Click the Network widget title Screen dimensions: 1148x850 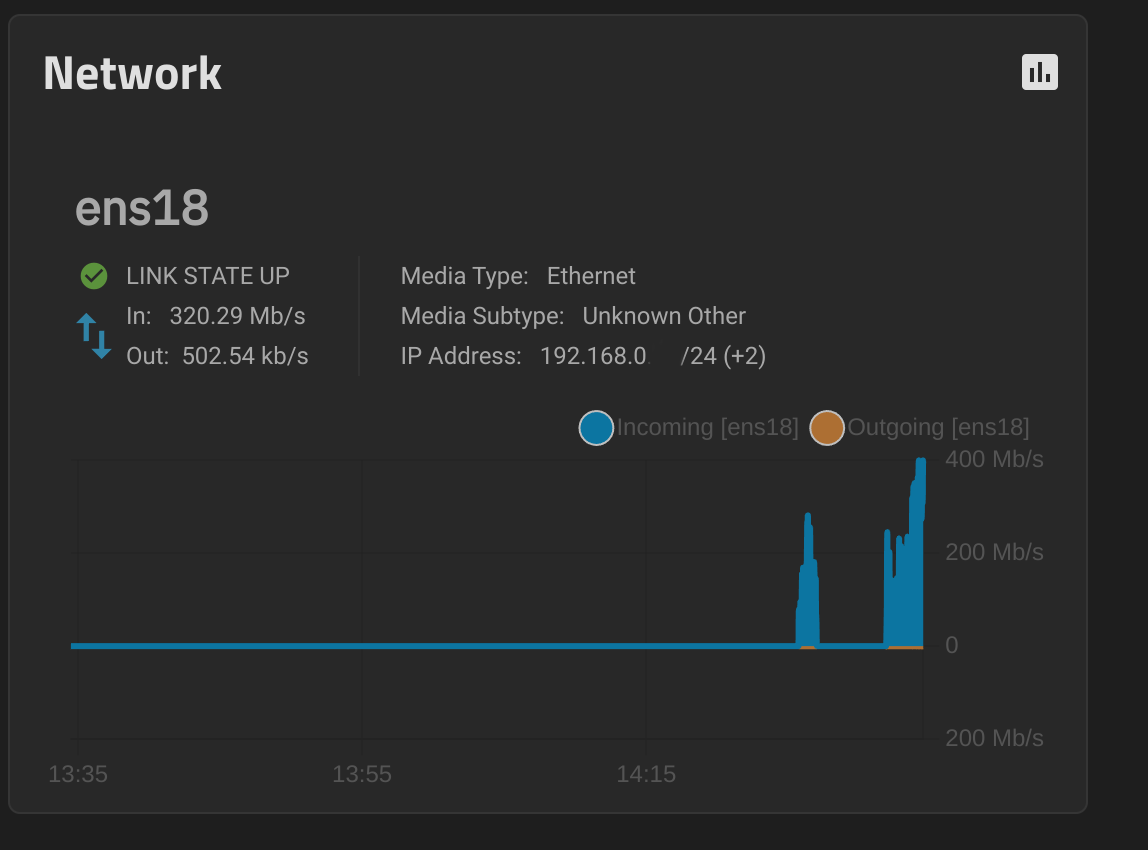point(133,73)
